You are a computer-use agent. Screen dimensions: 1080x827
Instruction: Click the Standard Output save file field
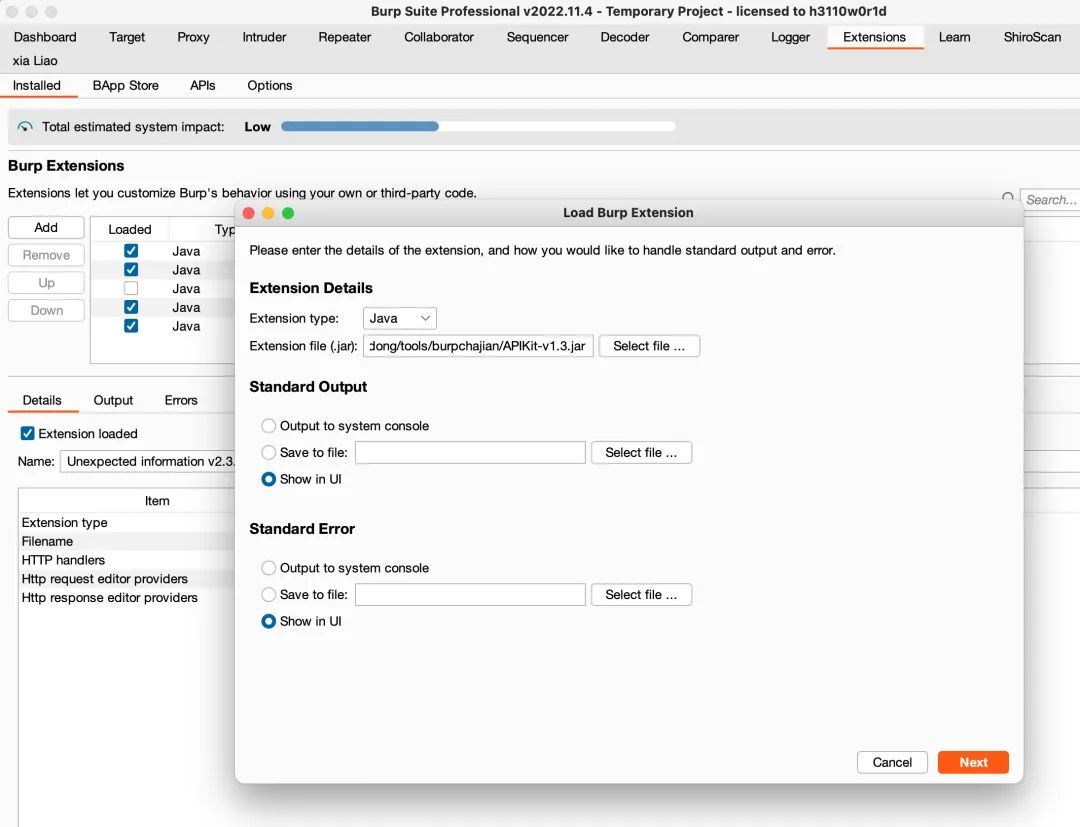tap(470, 452)
